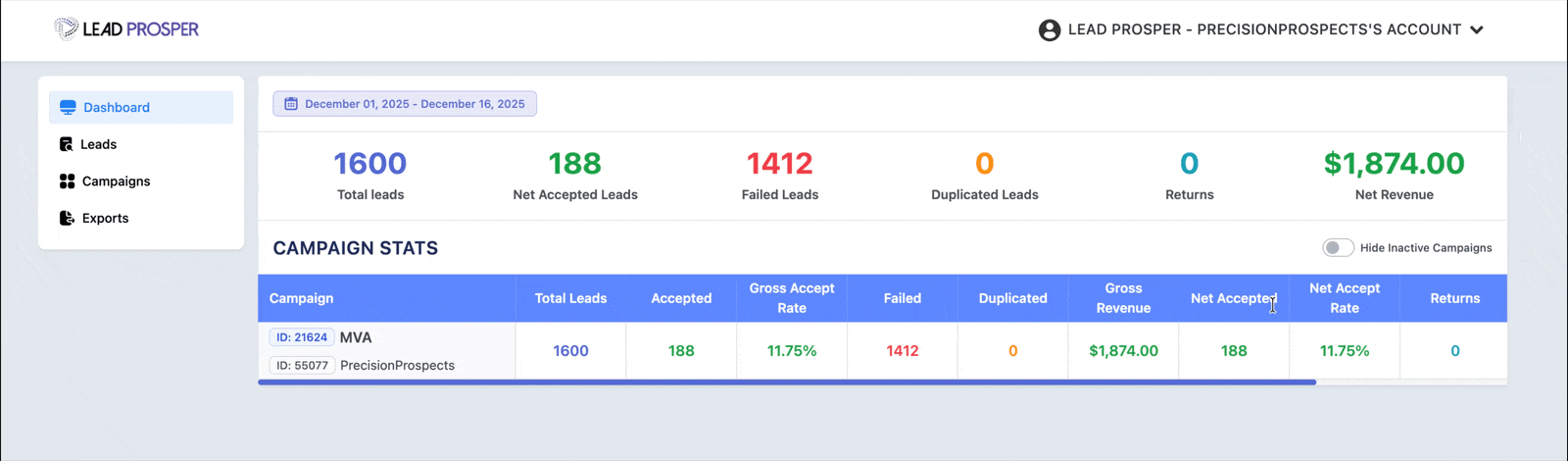Open the date range picker
This screenshot has height=461, width=1568.
(405, 104)
